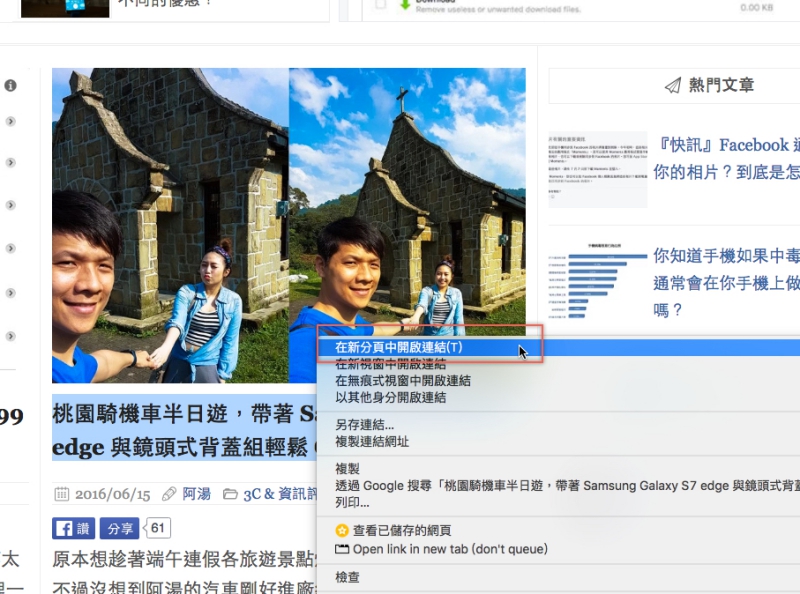This screenshot has width=800, height=594.
Task: Click the Facebook 讚 like button
Action: [x=73, y=528]
